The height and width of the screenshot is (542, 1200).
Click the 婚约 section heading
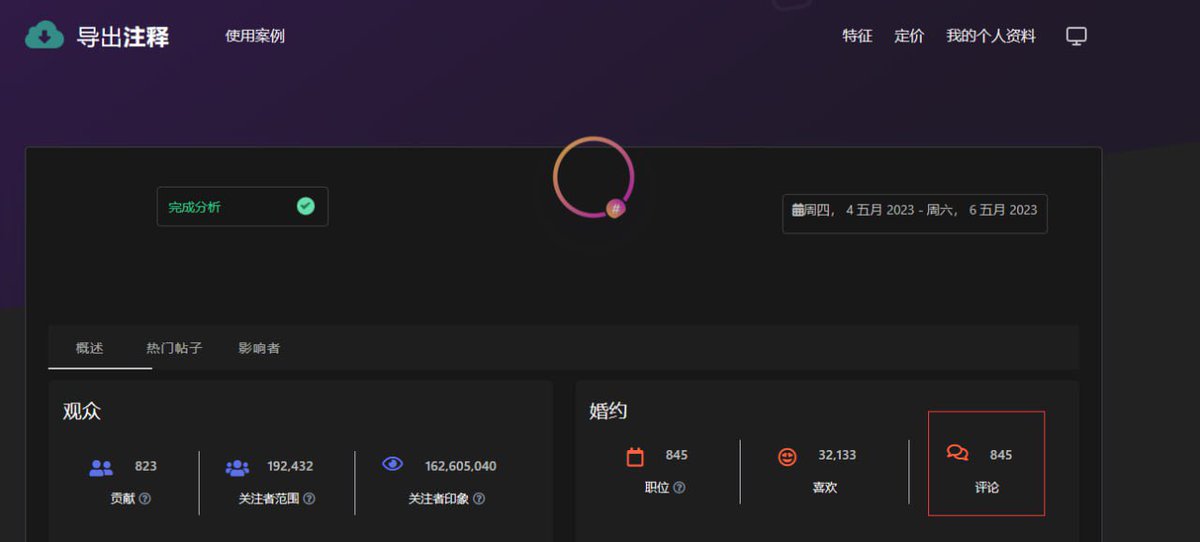click(609, 411)
